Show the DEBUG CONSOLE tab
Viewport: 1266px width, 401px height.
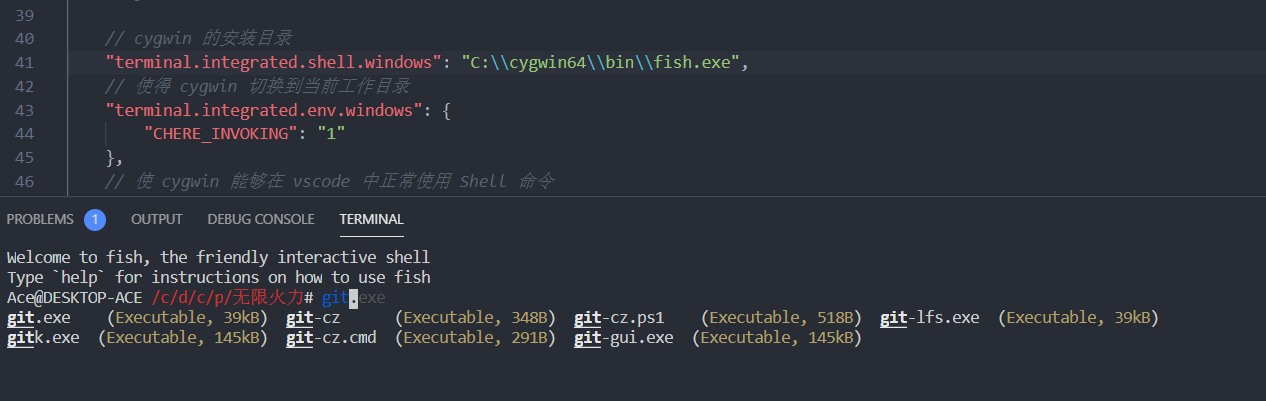click(261, 219)
